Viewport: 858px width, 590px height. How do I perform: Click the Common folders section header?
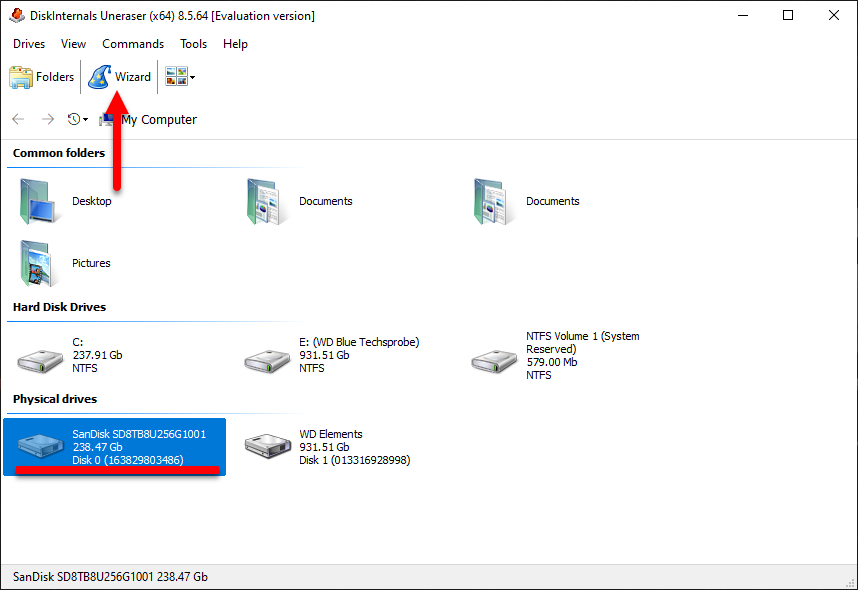click(x=59, y=153)
